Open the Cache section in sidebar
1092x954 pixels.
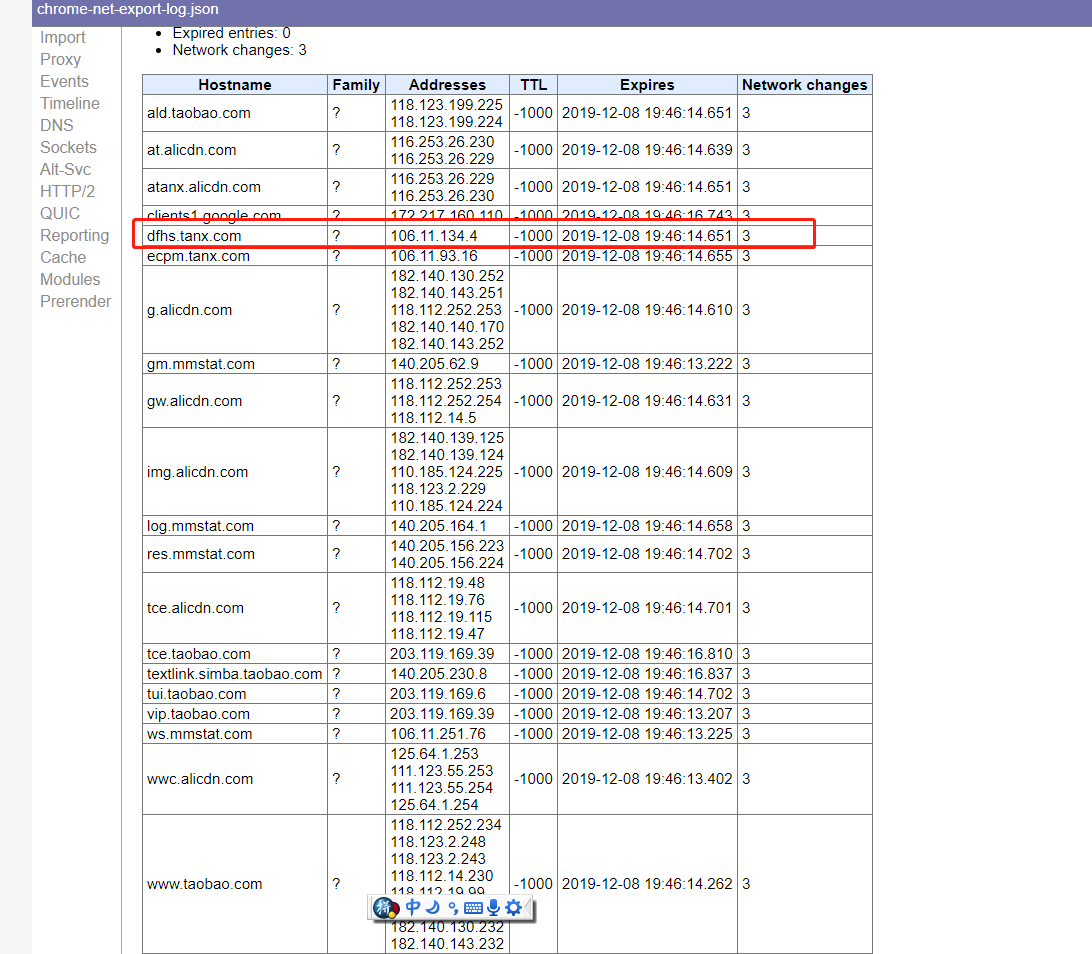63,258
